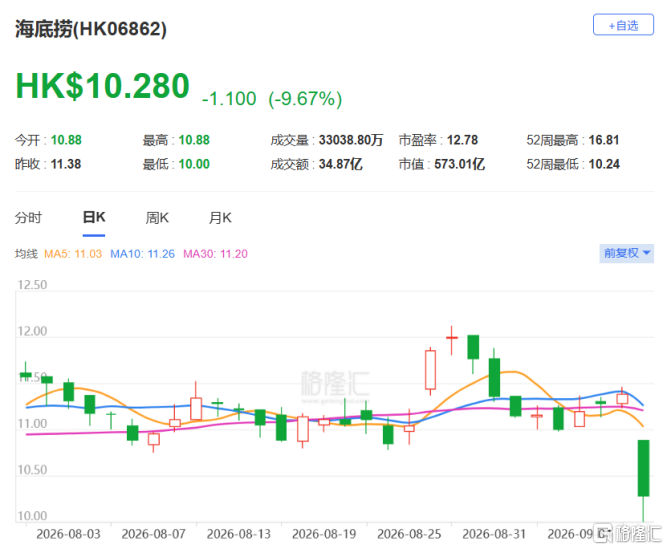Viewport: 668px width, 550px height.
Task: Click the percentage change (-9.67%)
Action: point(305,99)
